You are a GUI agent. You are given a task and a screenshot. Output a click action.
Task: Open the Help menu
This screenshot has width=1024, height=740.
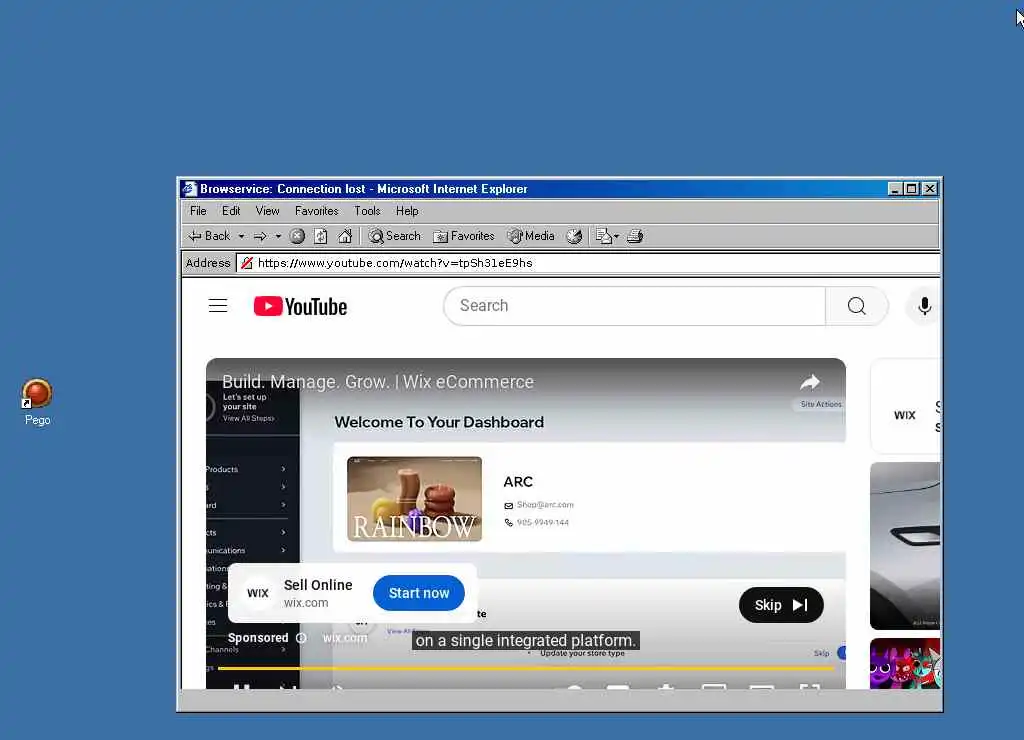click(407, 211)
